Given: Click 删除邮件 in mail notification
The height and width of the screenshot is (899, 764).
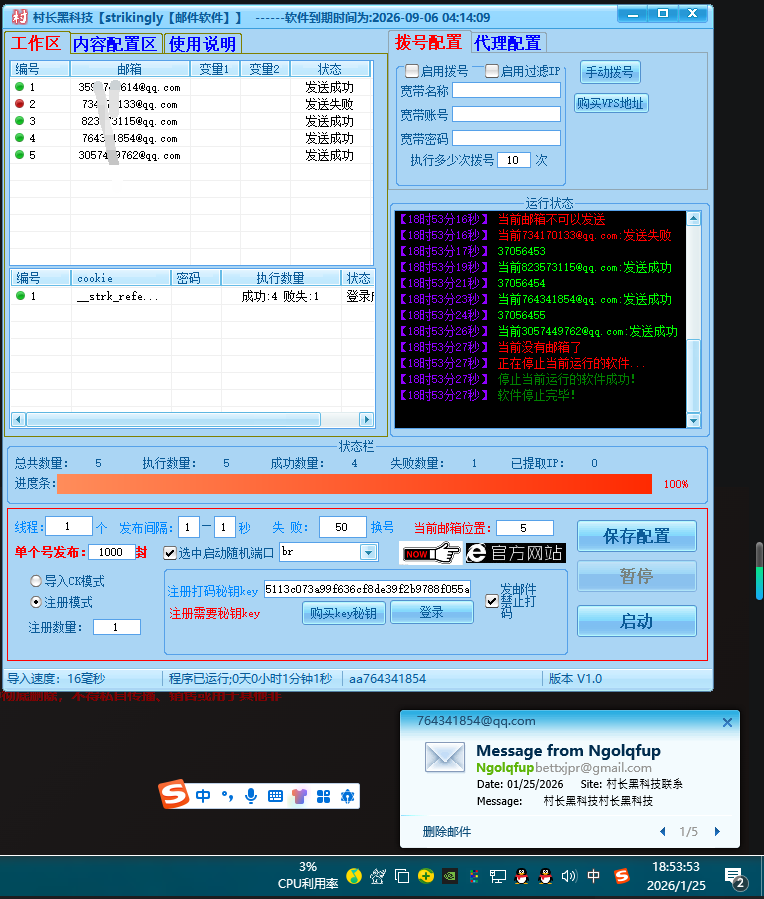Looking at the screenshot, I should pos(446,831).
